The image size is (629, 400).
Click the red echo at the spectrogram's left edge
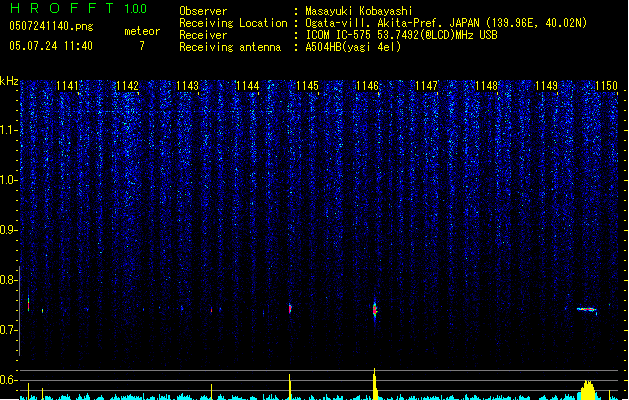coord(28,304)
